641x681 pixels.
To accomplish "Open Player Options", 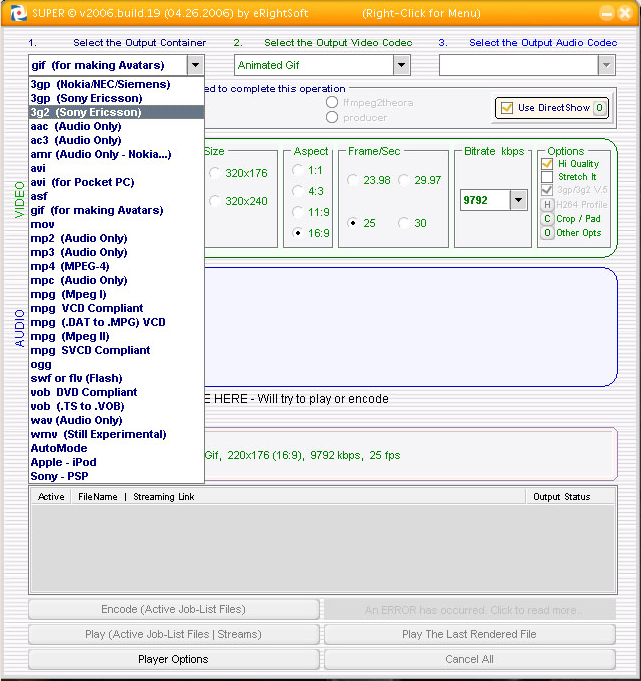I will 174,659.
